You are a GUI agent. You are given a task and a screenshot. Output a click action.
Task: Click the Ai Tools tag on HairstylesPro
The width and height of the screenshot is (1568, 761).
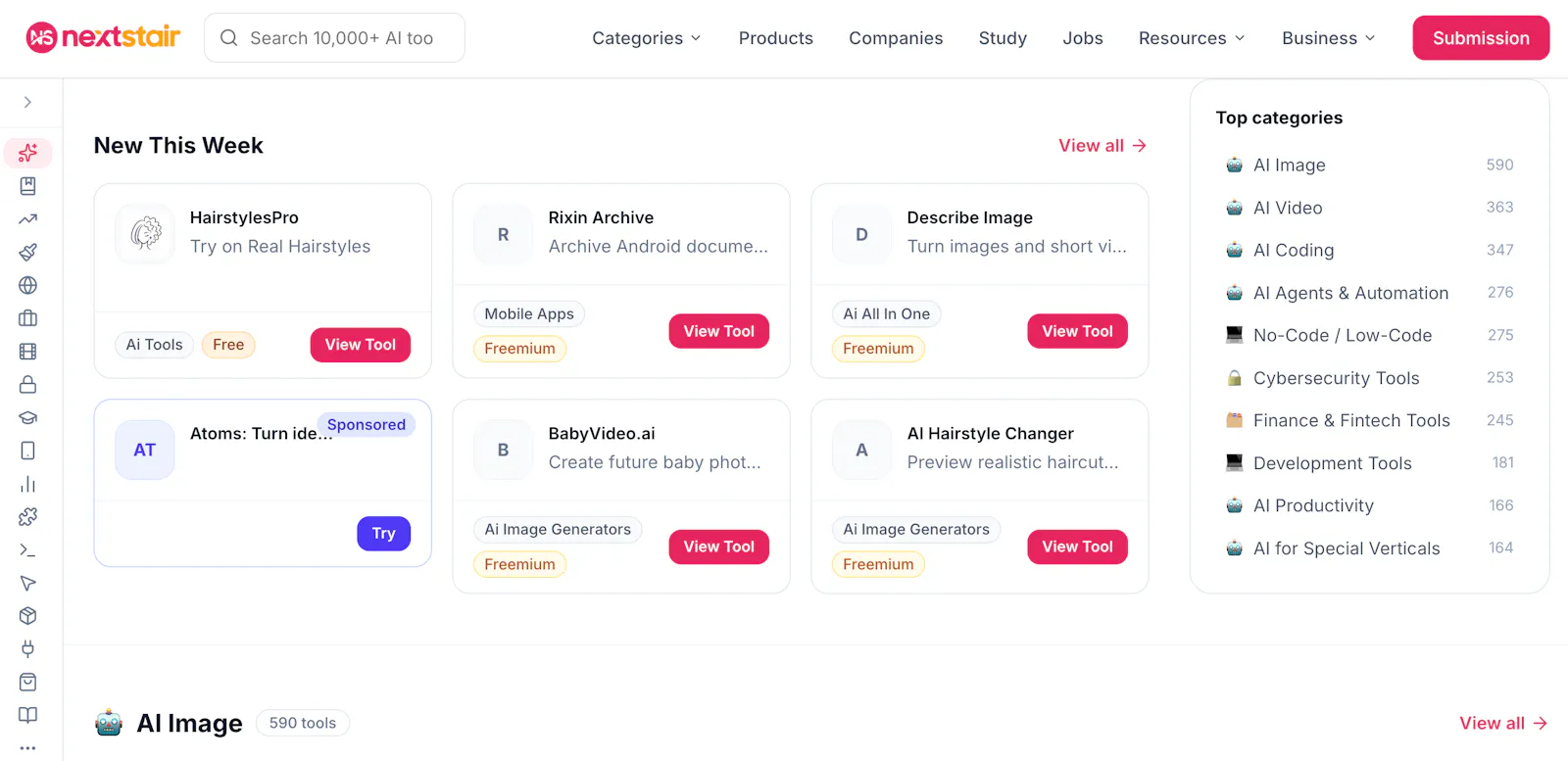coord(154,345)
